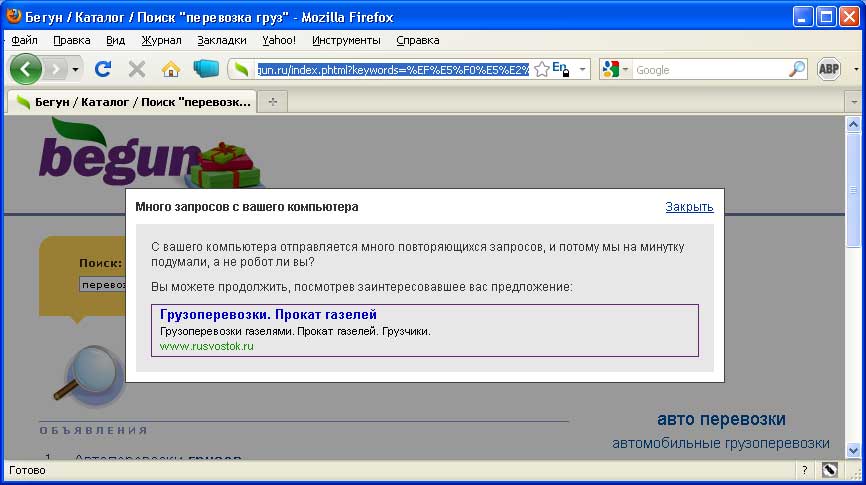Screen dimensions: 866x485
Task: Open the address bar history dropdown
Action: coord(582,70)
